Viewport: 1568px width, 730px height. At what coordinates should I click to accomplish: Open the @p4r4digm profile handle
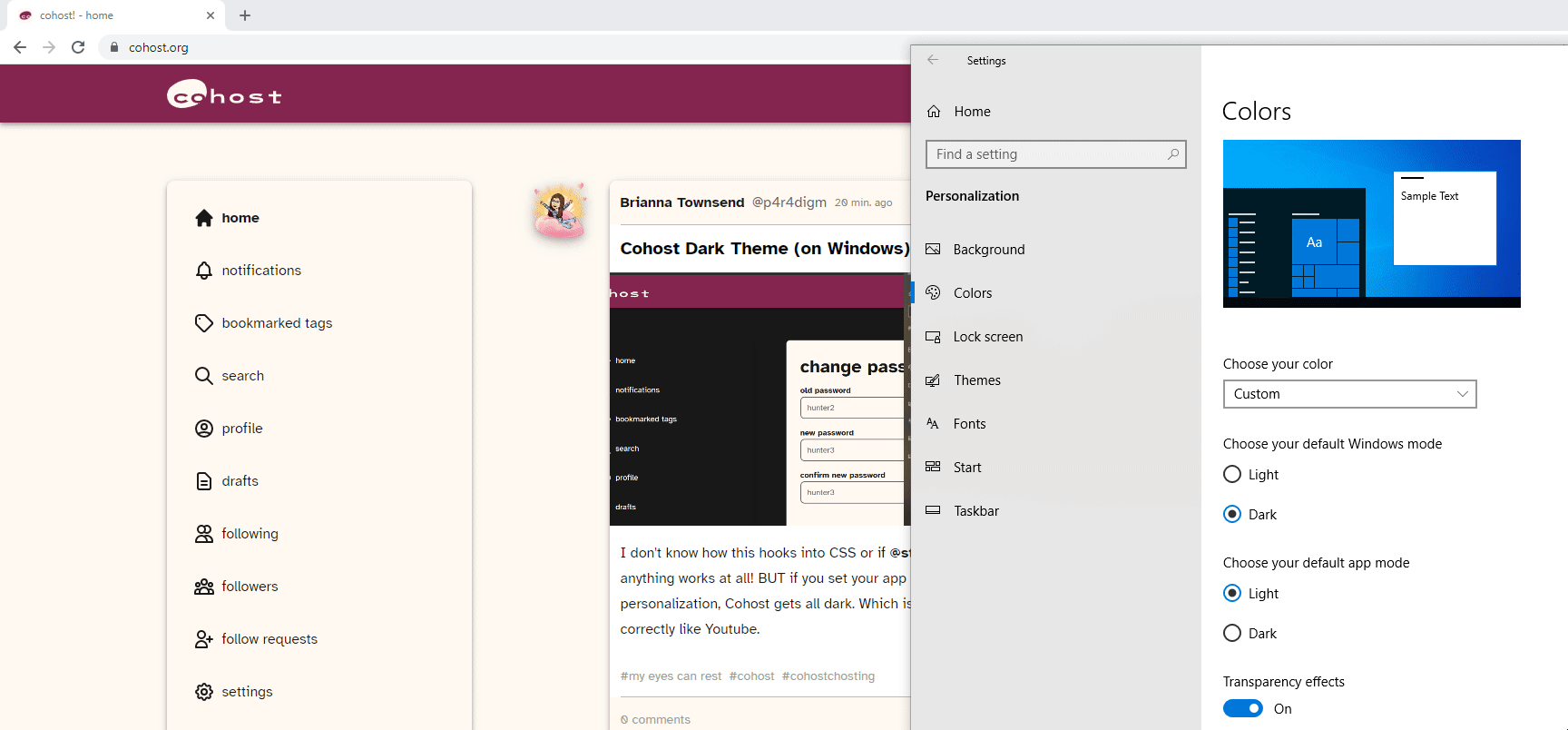[x=789, y=202]
